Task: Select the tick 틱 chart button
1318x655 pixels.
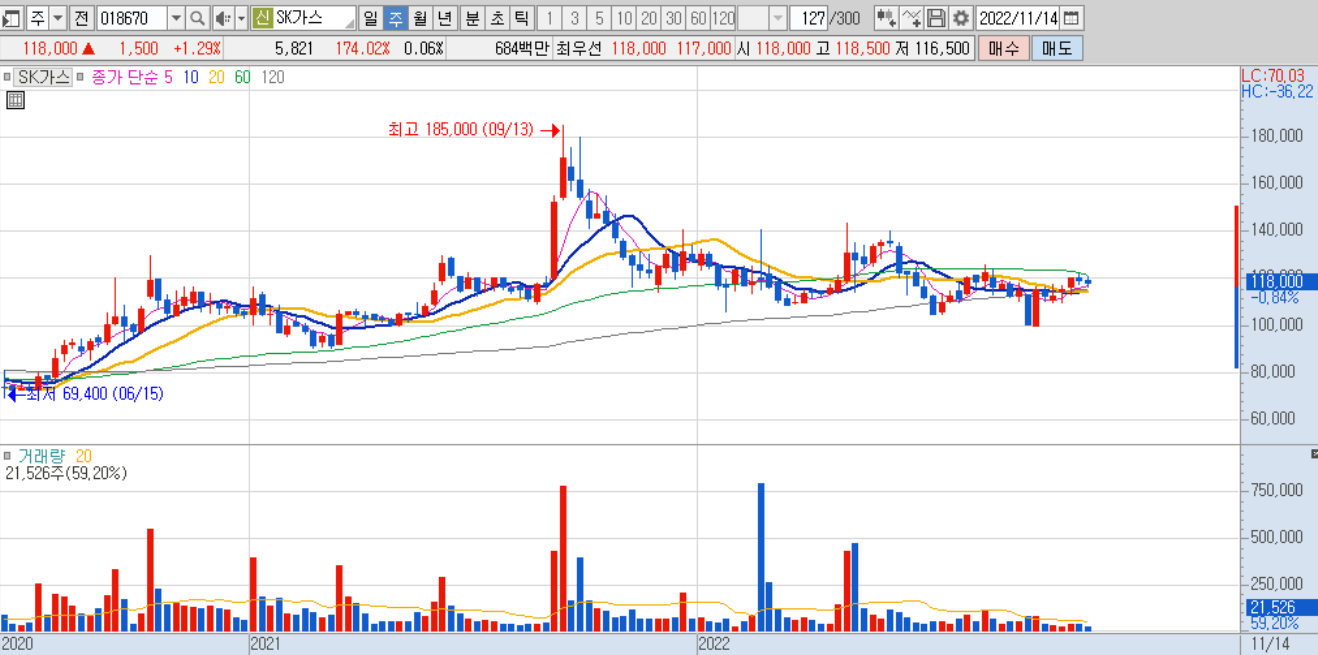Action: [x=521, y=18]
